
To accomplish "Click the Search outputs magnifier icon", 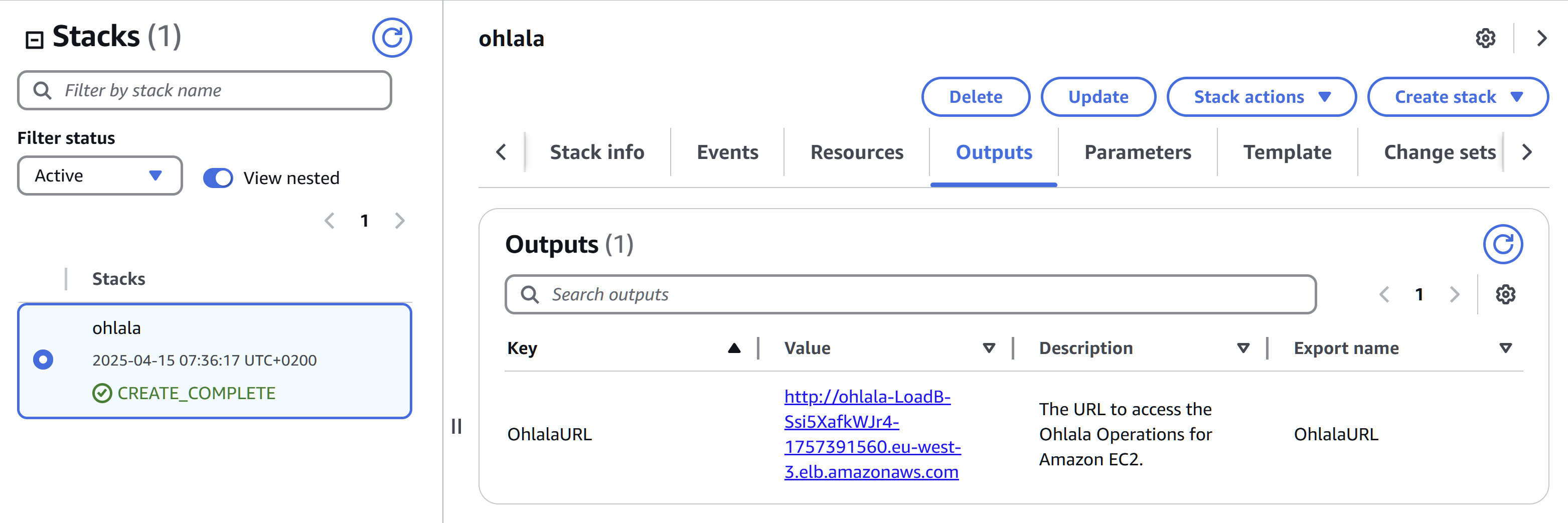I will [x=530, y=295].
